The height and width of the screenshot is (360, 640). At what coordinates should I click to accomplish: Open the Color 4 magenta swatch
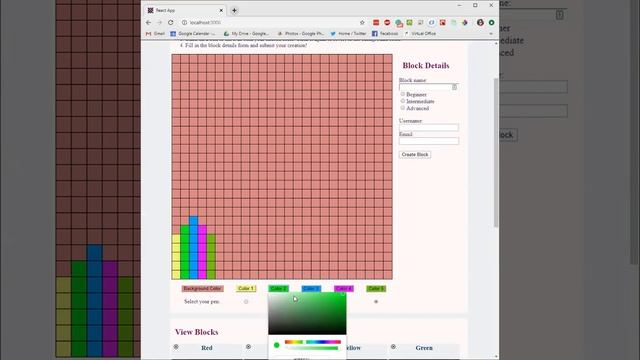[x=344, y=289]
